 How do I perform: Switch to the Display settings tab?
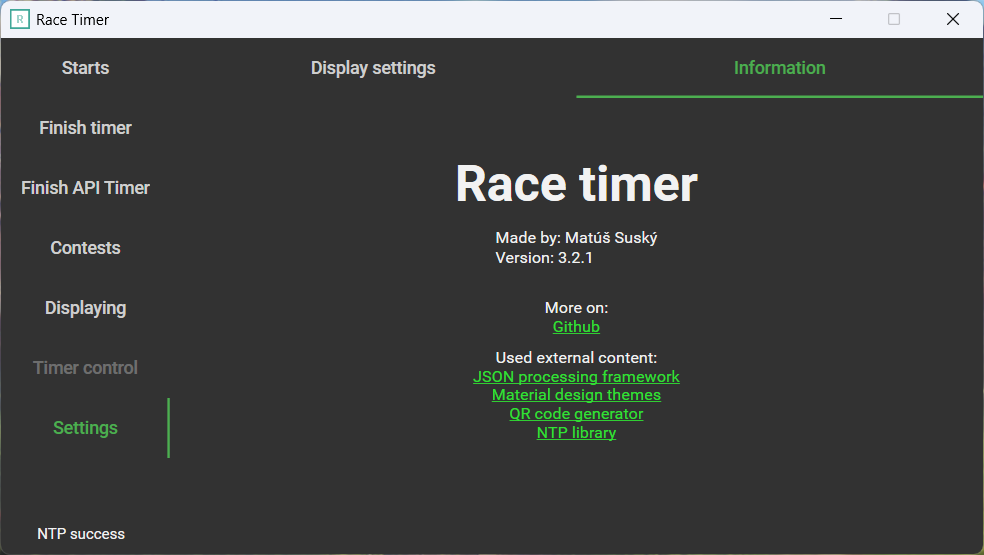click(x=373, y=68)
